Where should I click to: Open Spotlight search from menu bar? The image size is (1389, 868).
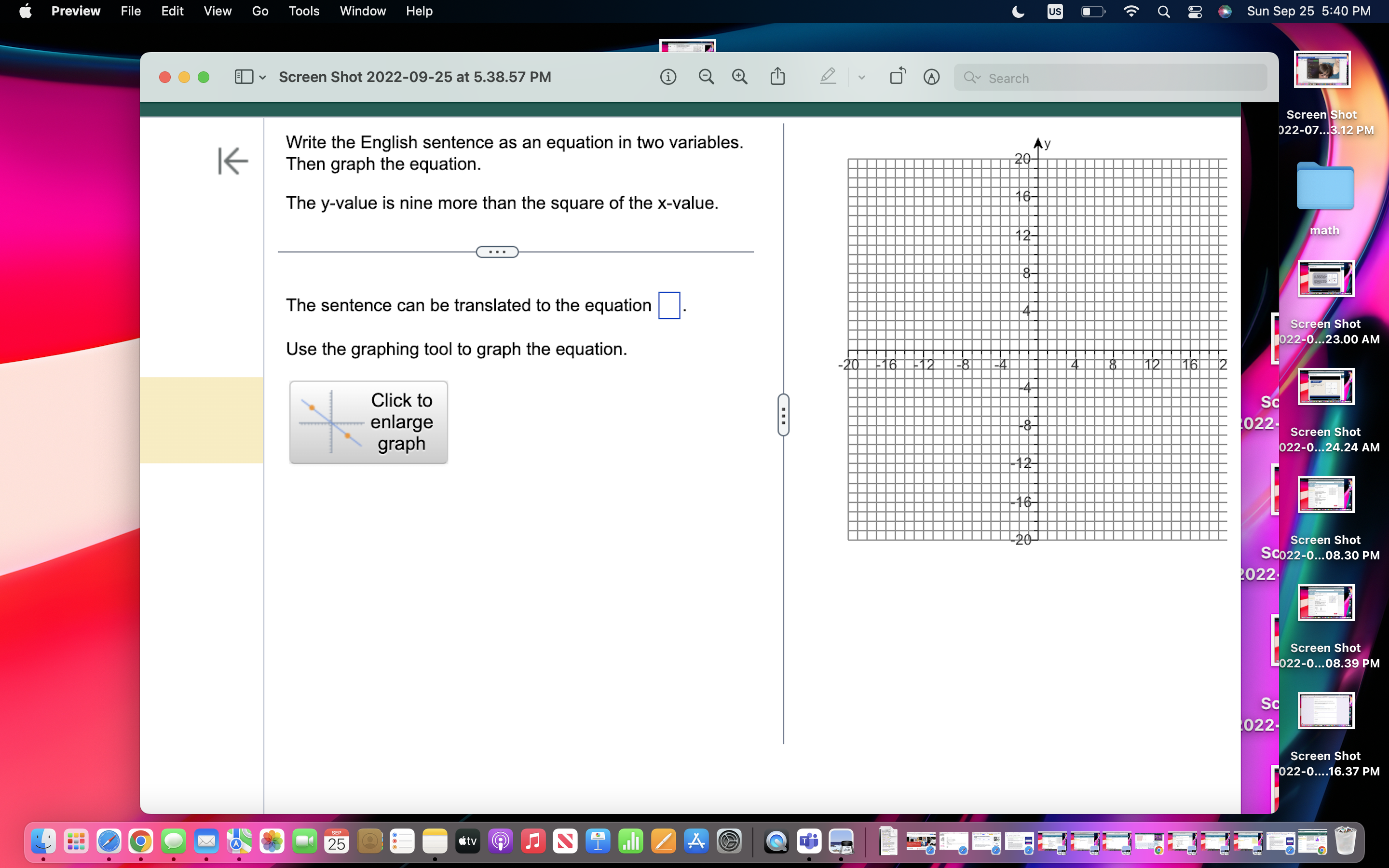tap(1163, 11)
